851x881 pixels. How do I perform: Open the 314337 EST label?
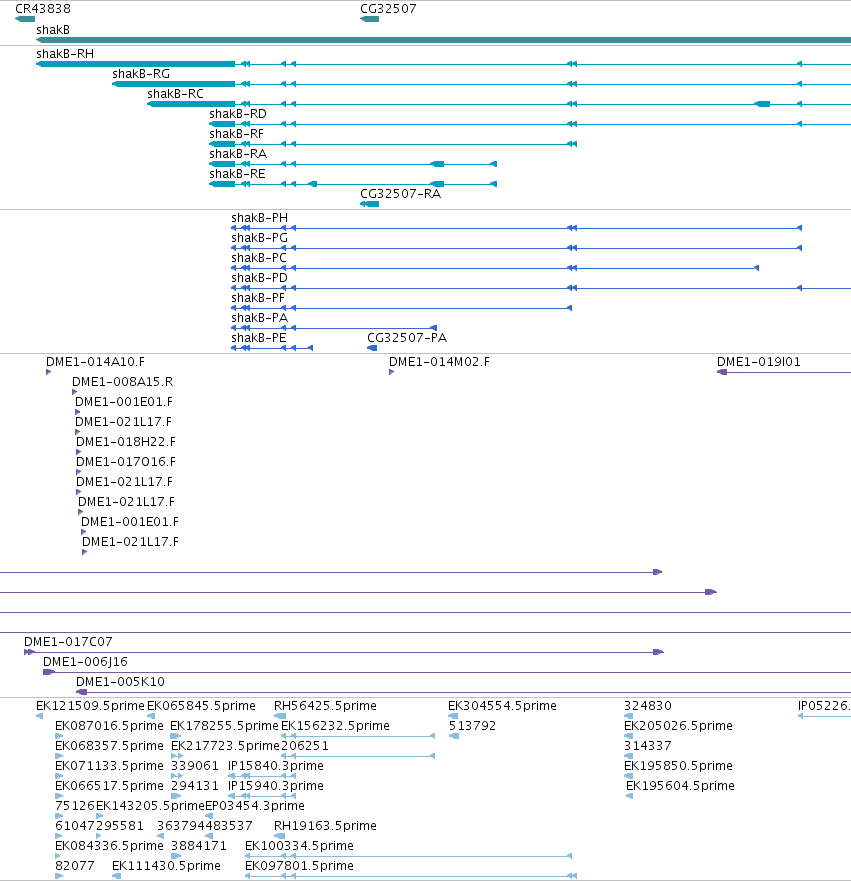point(648,746)
